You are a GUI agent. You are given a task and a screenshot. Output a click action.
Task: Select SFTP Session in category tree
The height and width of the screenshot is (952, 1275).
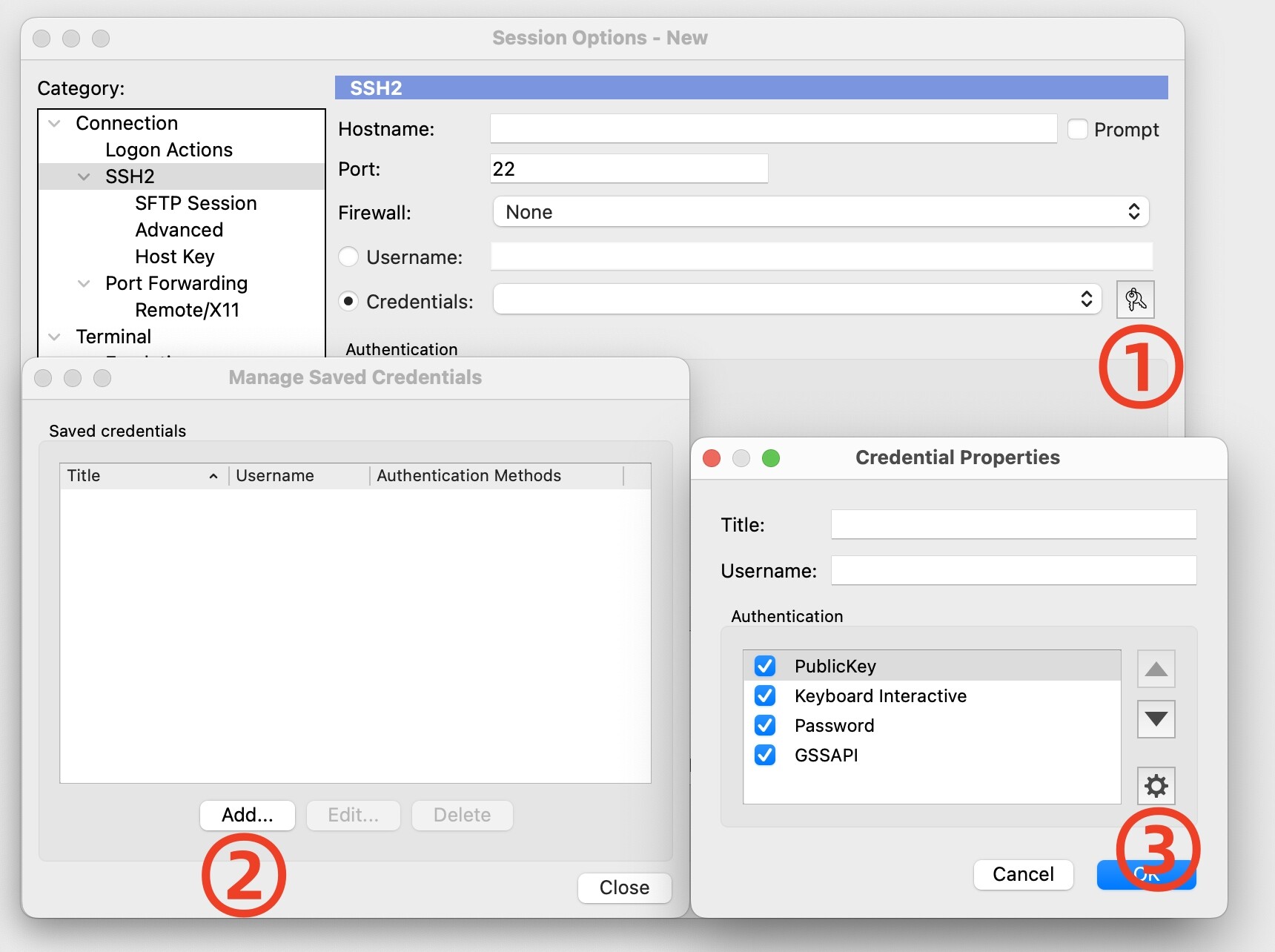pyautogui.click(x=196, y=203)
